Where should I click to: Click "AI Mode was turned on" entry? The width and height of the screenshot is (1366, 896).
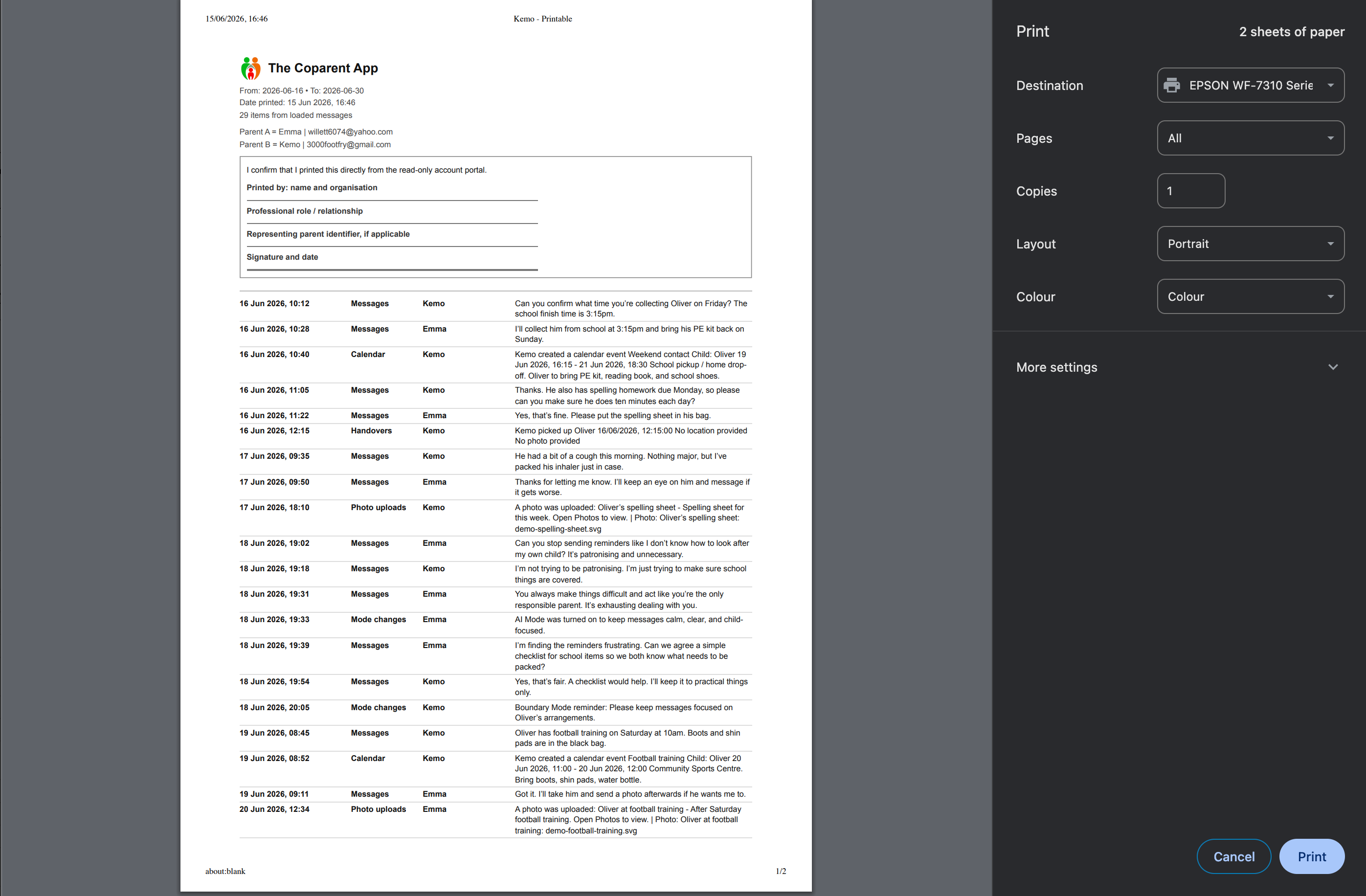click(x=628, y=625)
